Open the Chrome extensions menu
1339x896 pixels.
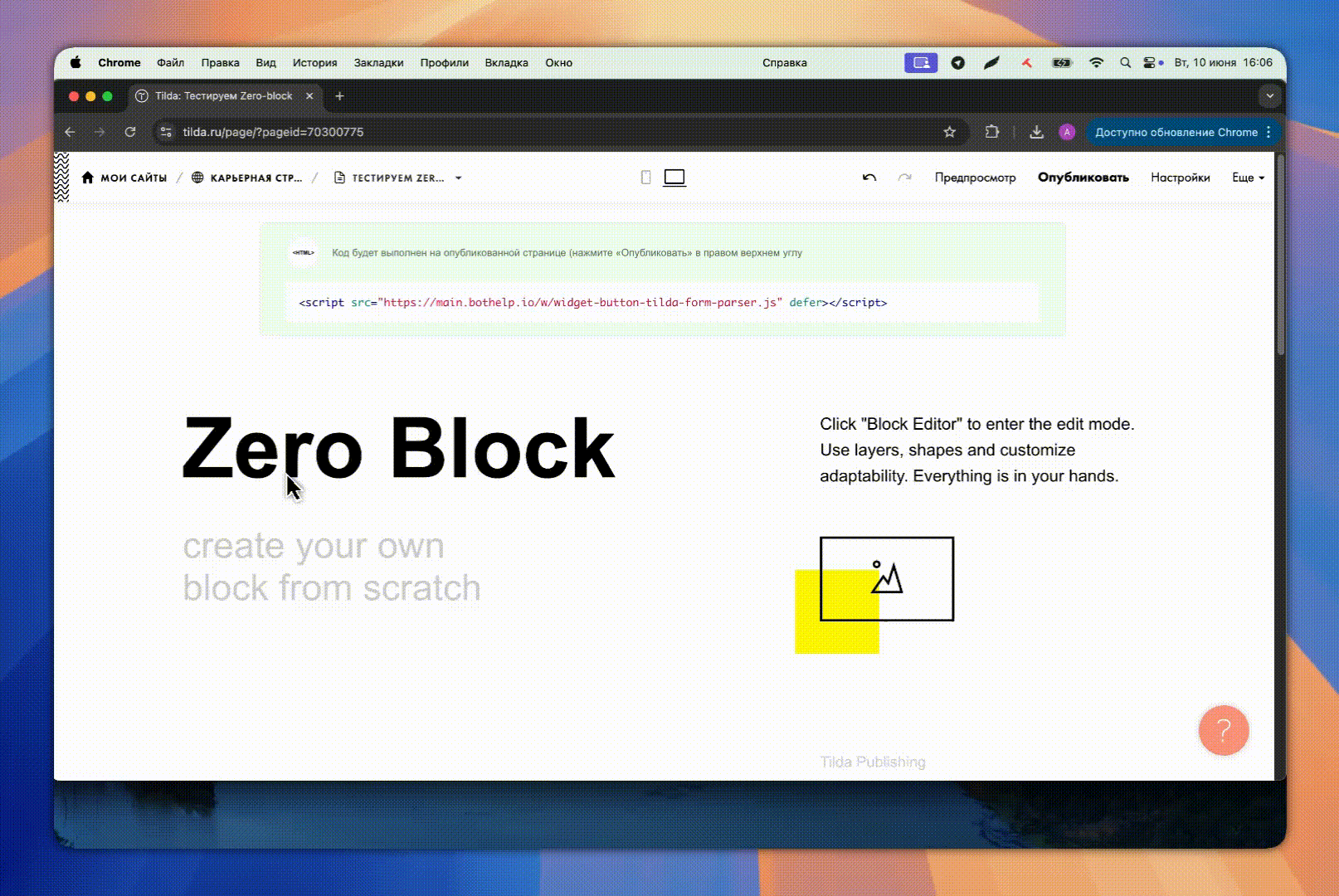tap(992, 132)
